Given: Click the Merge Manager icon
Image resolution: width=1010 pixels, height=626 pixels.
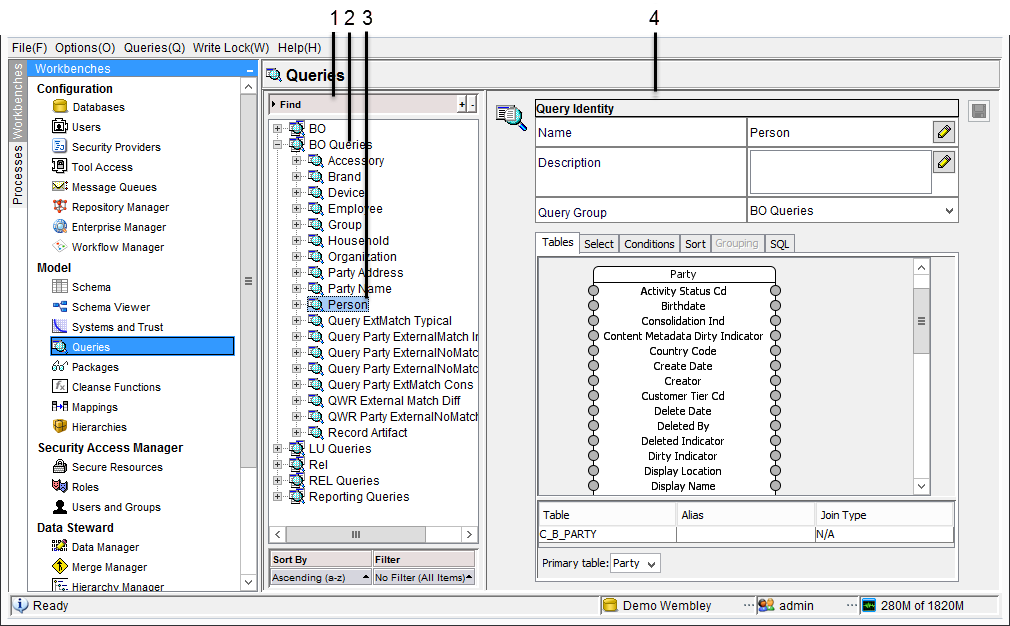Looking at the screenshot, I should pyautogui.click(x=60, y=567).
